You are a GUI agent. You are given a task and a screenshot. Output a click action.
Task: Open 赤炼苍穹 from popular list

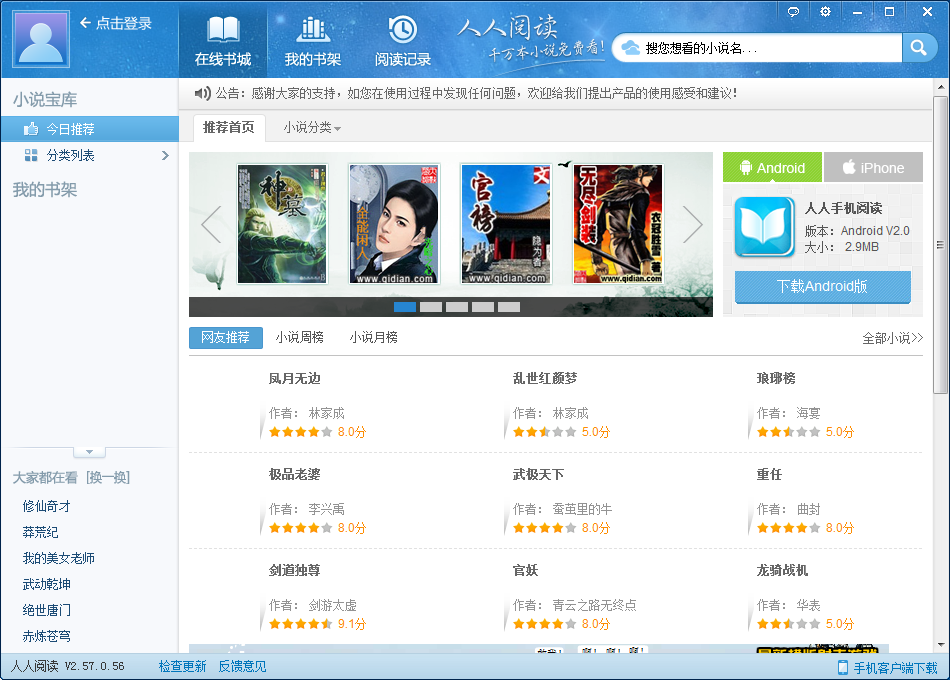click(x=47, y=636)
